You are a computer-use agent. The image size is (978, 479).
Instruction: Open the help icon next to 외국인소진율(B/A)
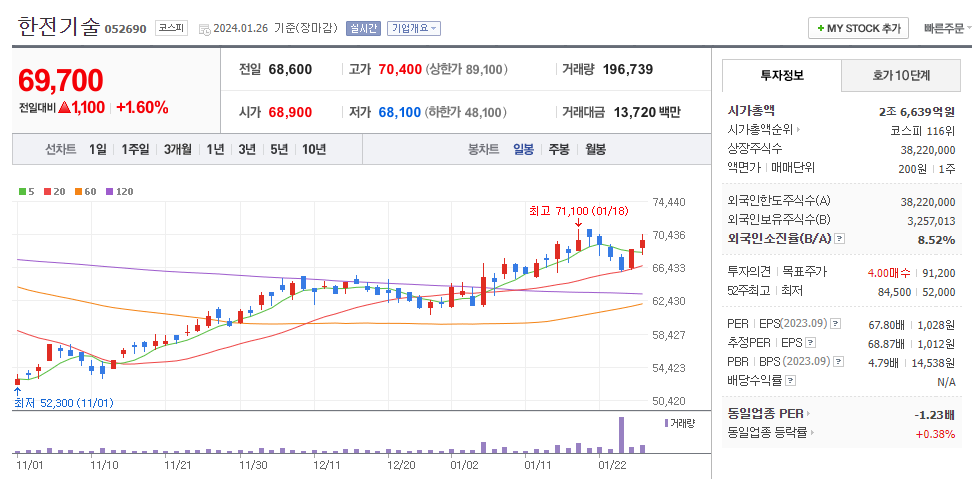840,239
